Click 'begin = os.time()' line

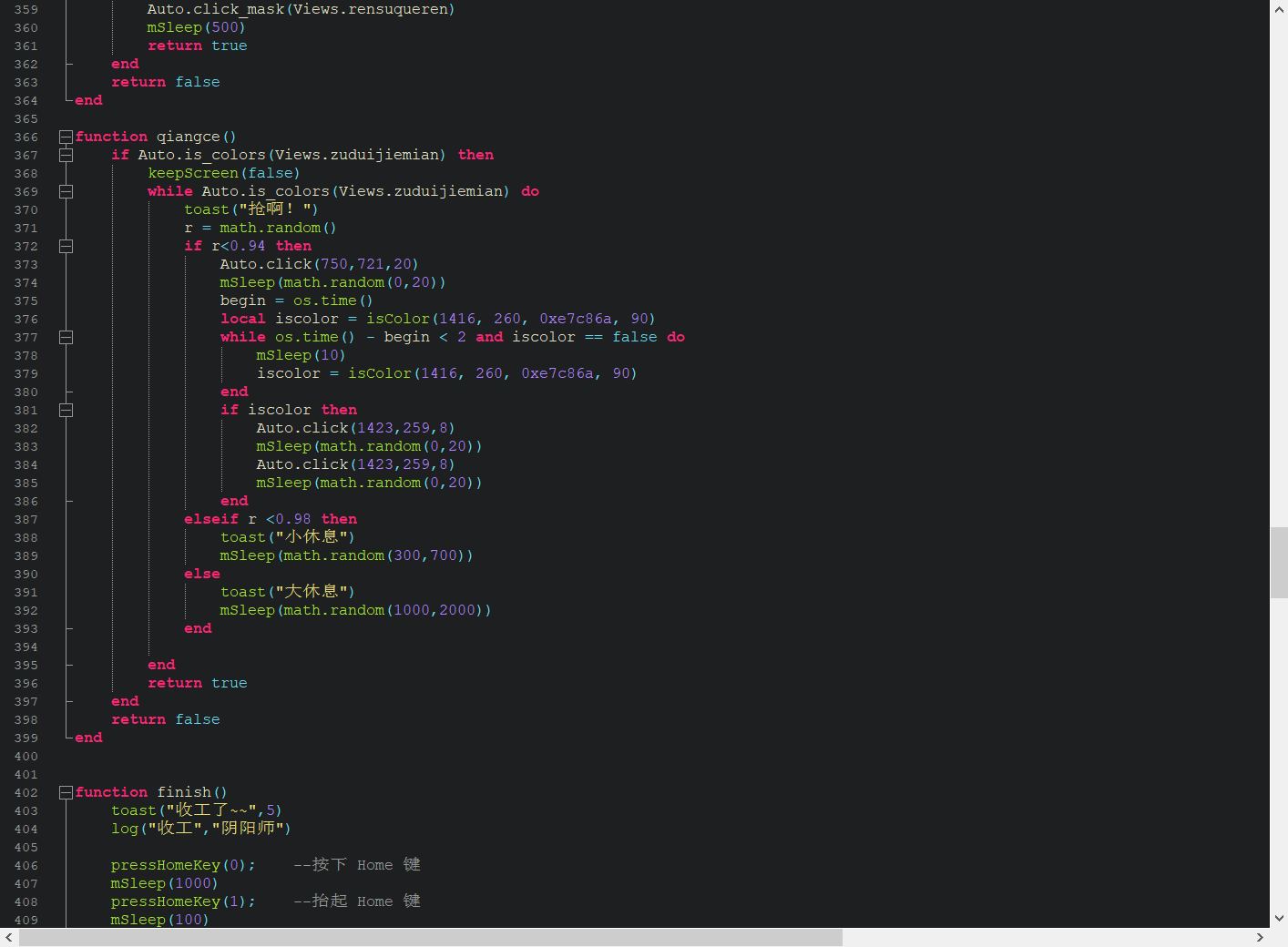pyautogui.click(x=297, y=300)
